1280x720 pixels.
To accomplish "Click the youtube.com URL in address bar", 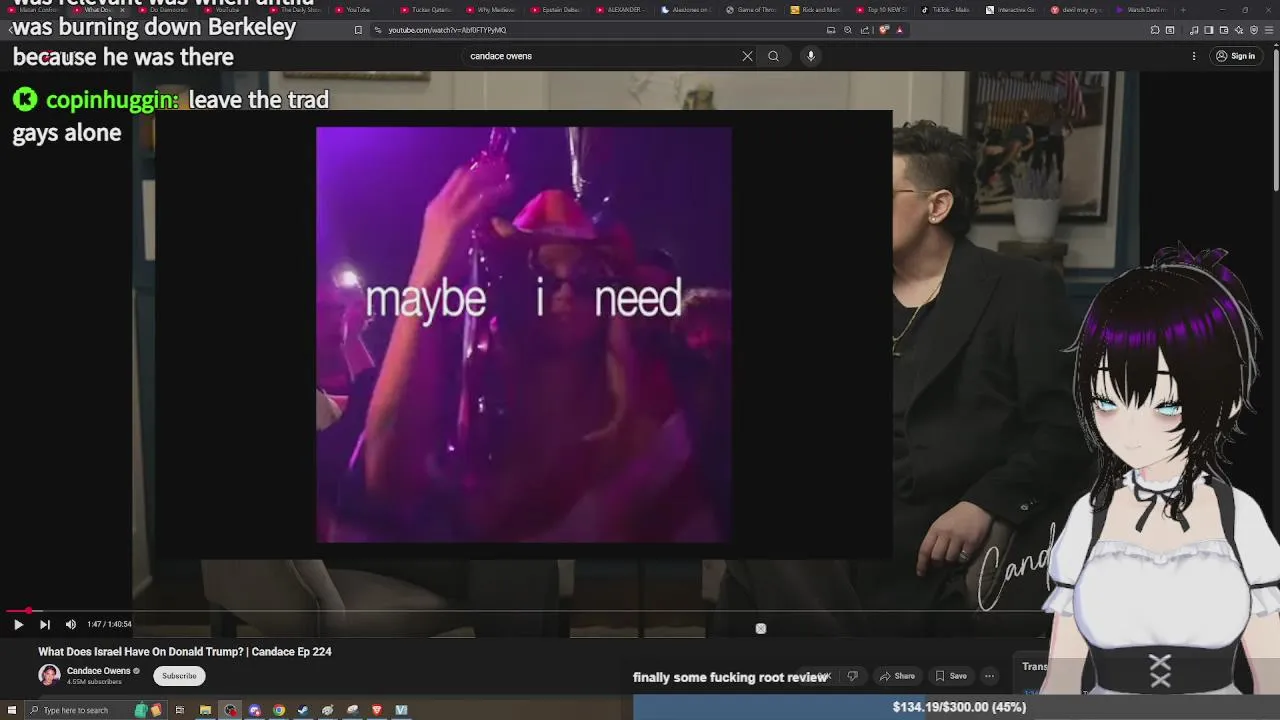I will pyautogui.click(x=447, y=30).
